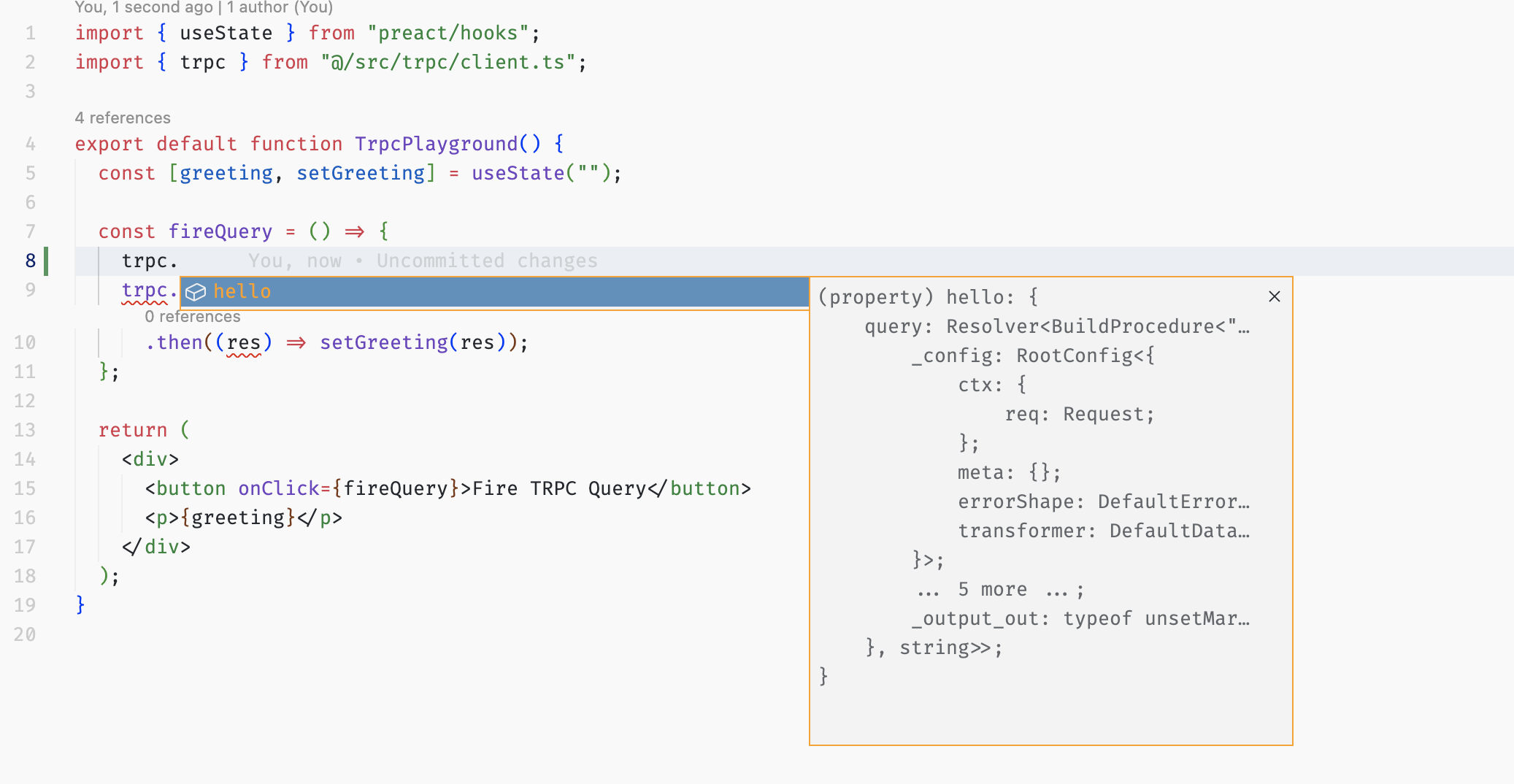The width and height of the screenshot is (1514, 784).
Task: Click fireQuery inside the onClick attribute
Action: coord(395,489)
